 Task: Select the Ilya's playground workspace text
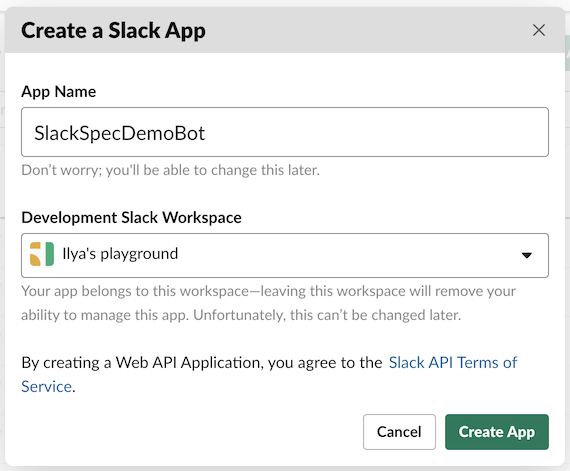(x=120, y=254)
